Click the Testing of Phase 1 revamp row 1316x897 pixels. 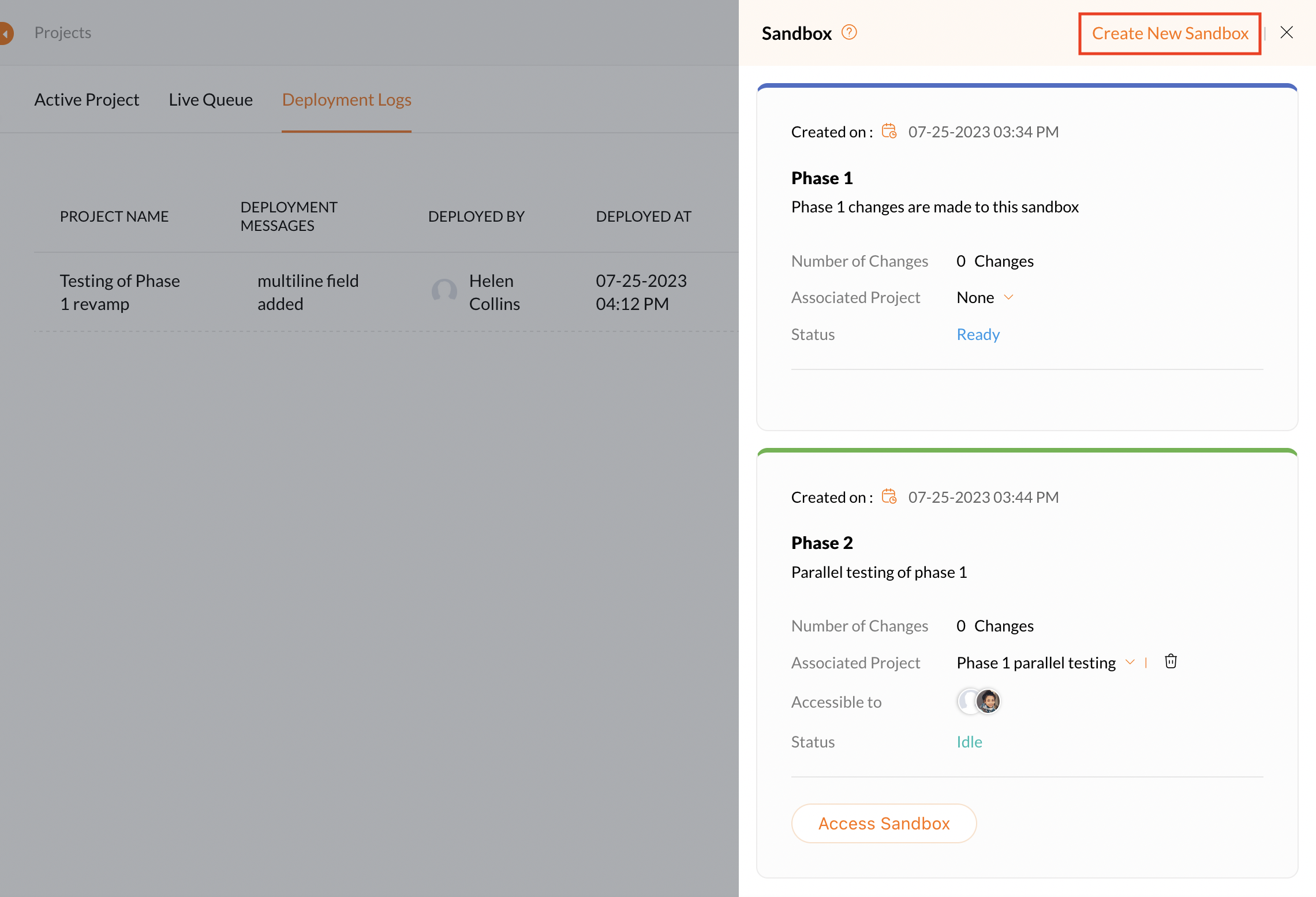(x=119, y=292)
